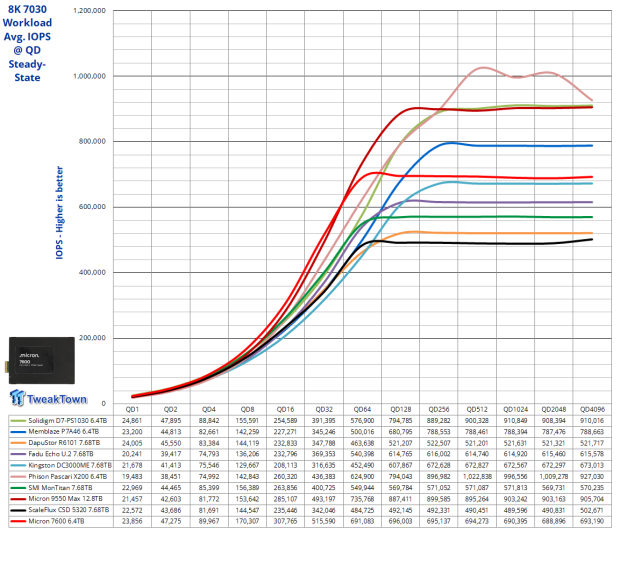Viewport: 620px width, 568px height.
Task: Click the Micron 7600 QD4096 value 693,190
Action: pyautogui.click(x=592, y=521)
